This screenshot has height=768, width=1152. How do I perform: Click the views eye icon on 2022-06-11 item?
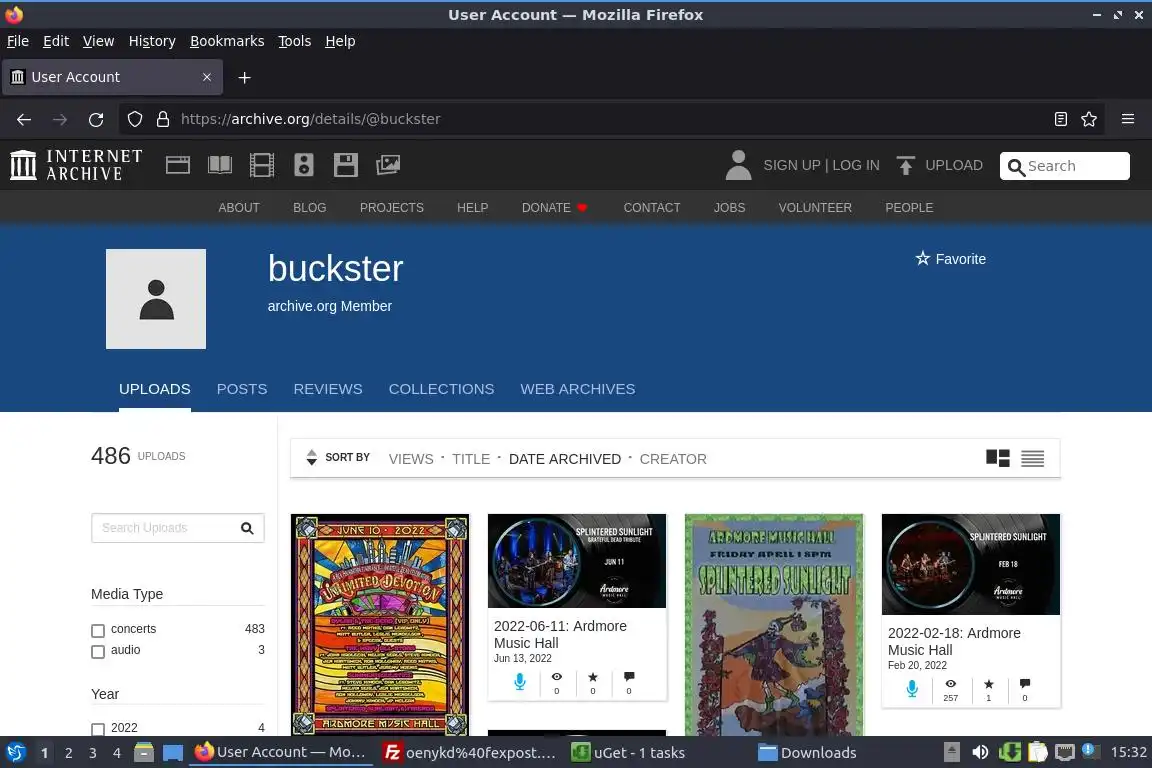[x=556, y=677]
